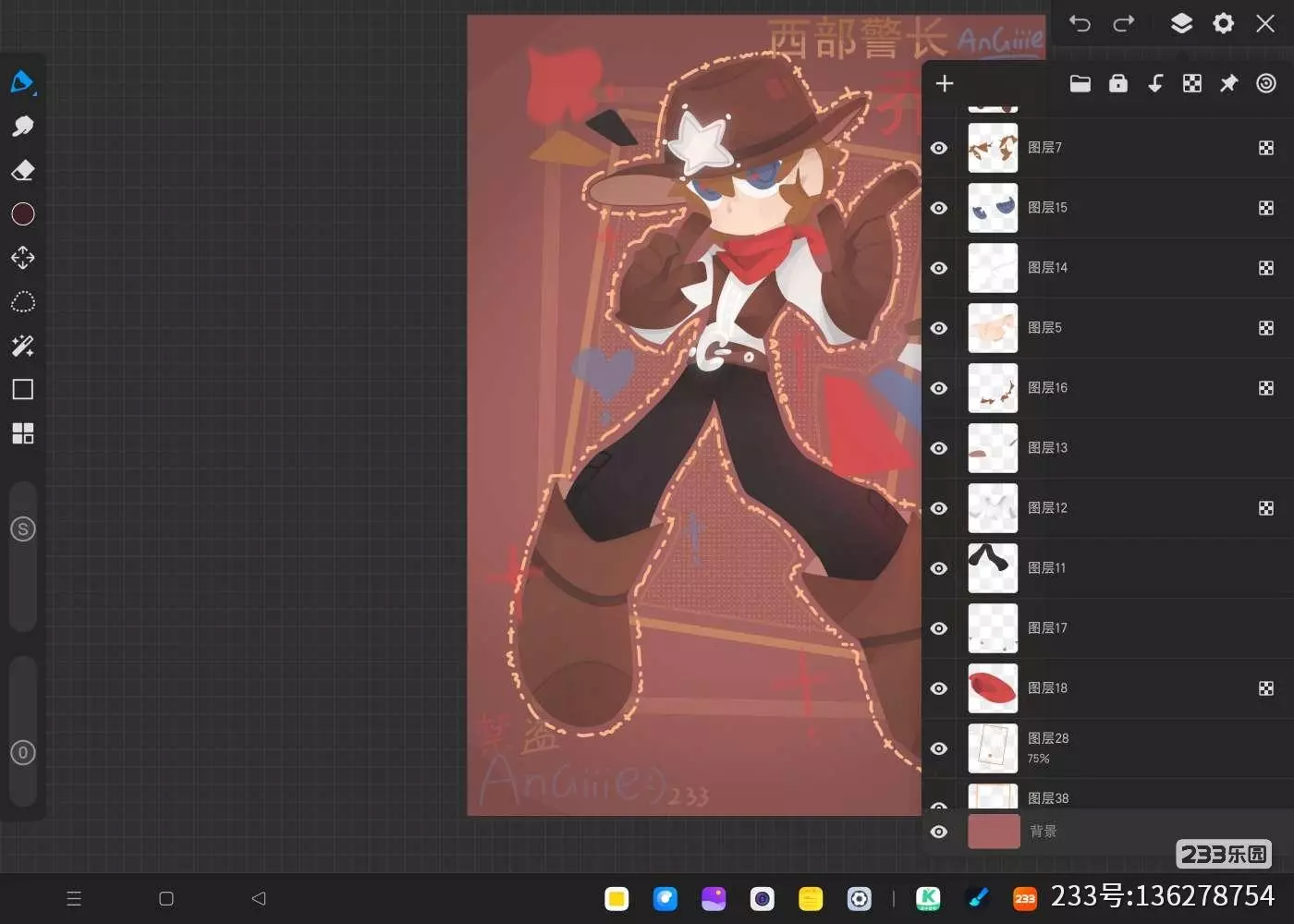Select layer name 图层16

pos(1047,388)
